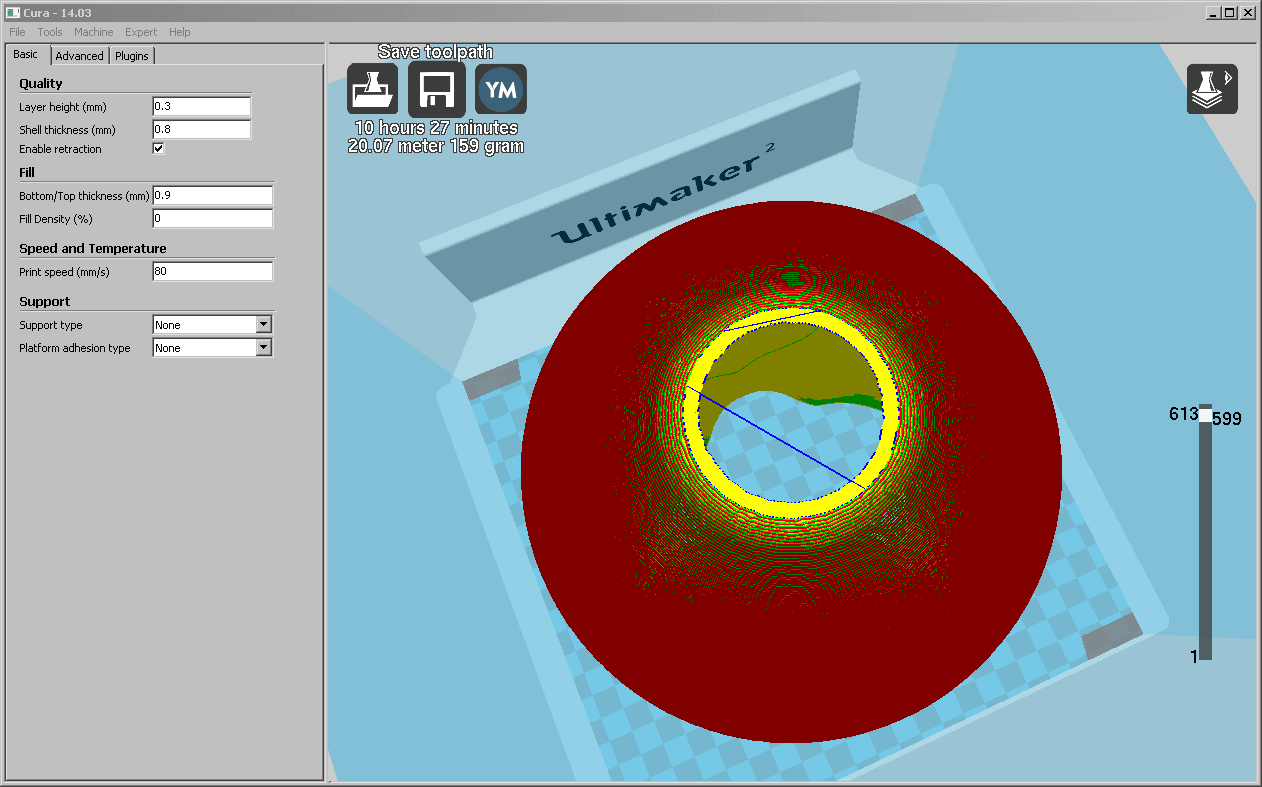Close the Cura window
This screenshot has width=1262, height=787.
pos(1247,12)
